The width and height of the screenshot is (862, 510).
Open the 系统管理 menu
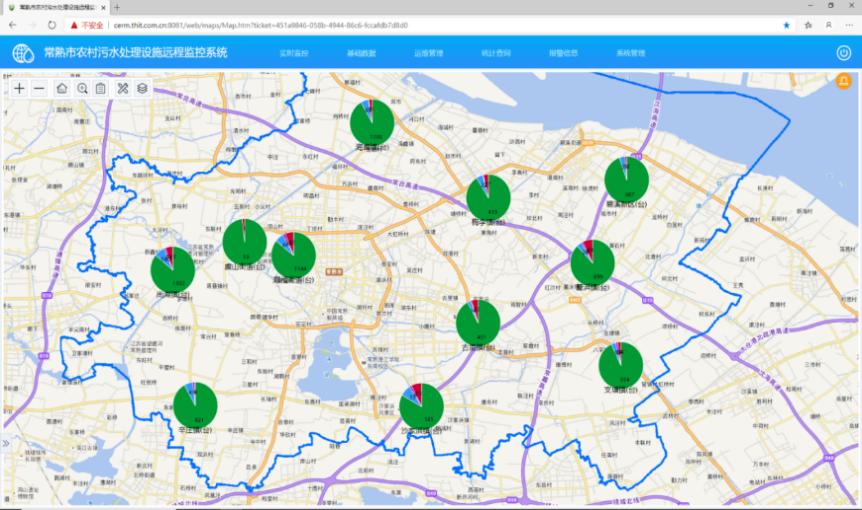630,53
